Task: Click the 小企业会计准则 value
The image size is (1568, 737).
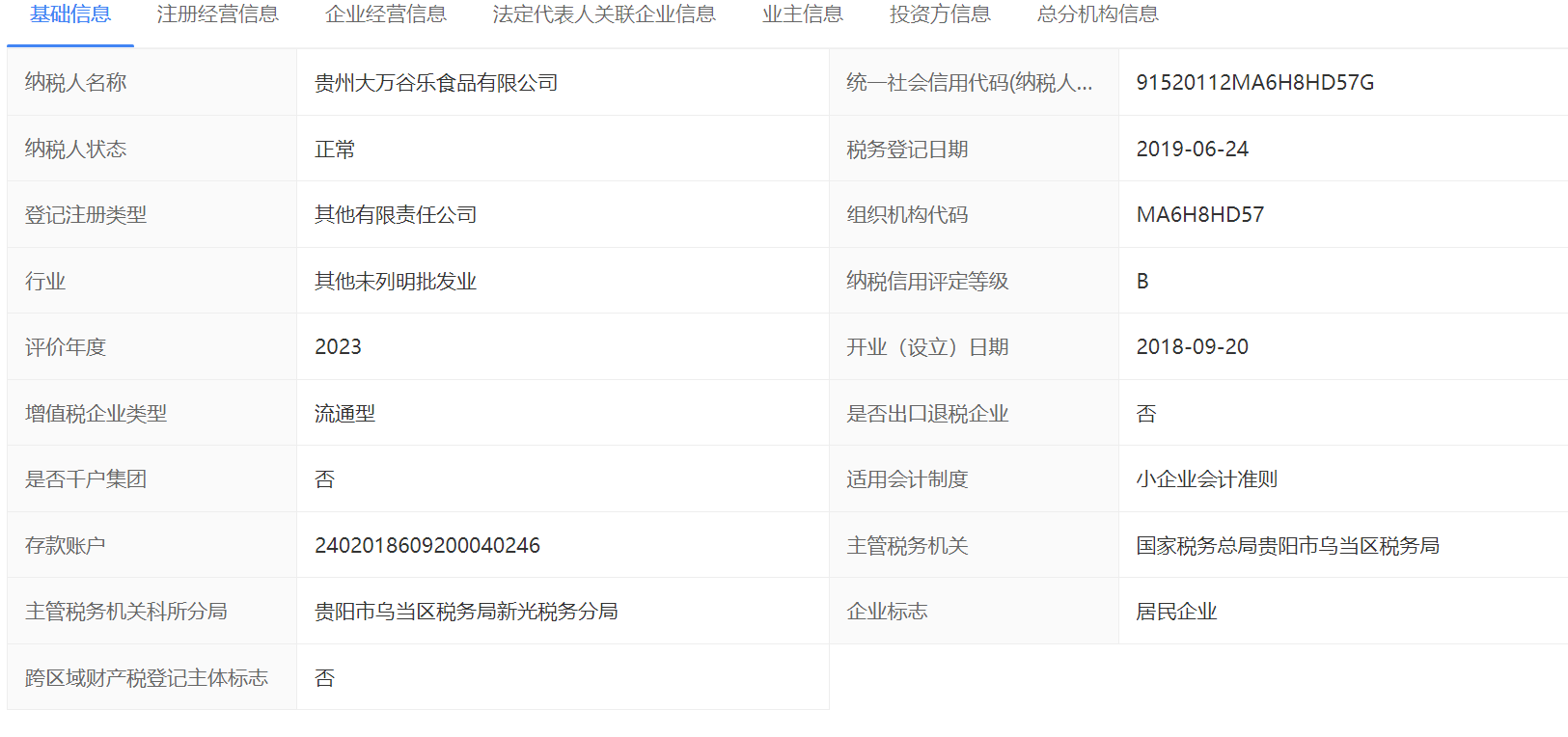Action: click(1206, 479)
